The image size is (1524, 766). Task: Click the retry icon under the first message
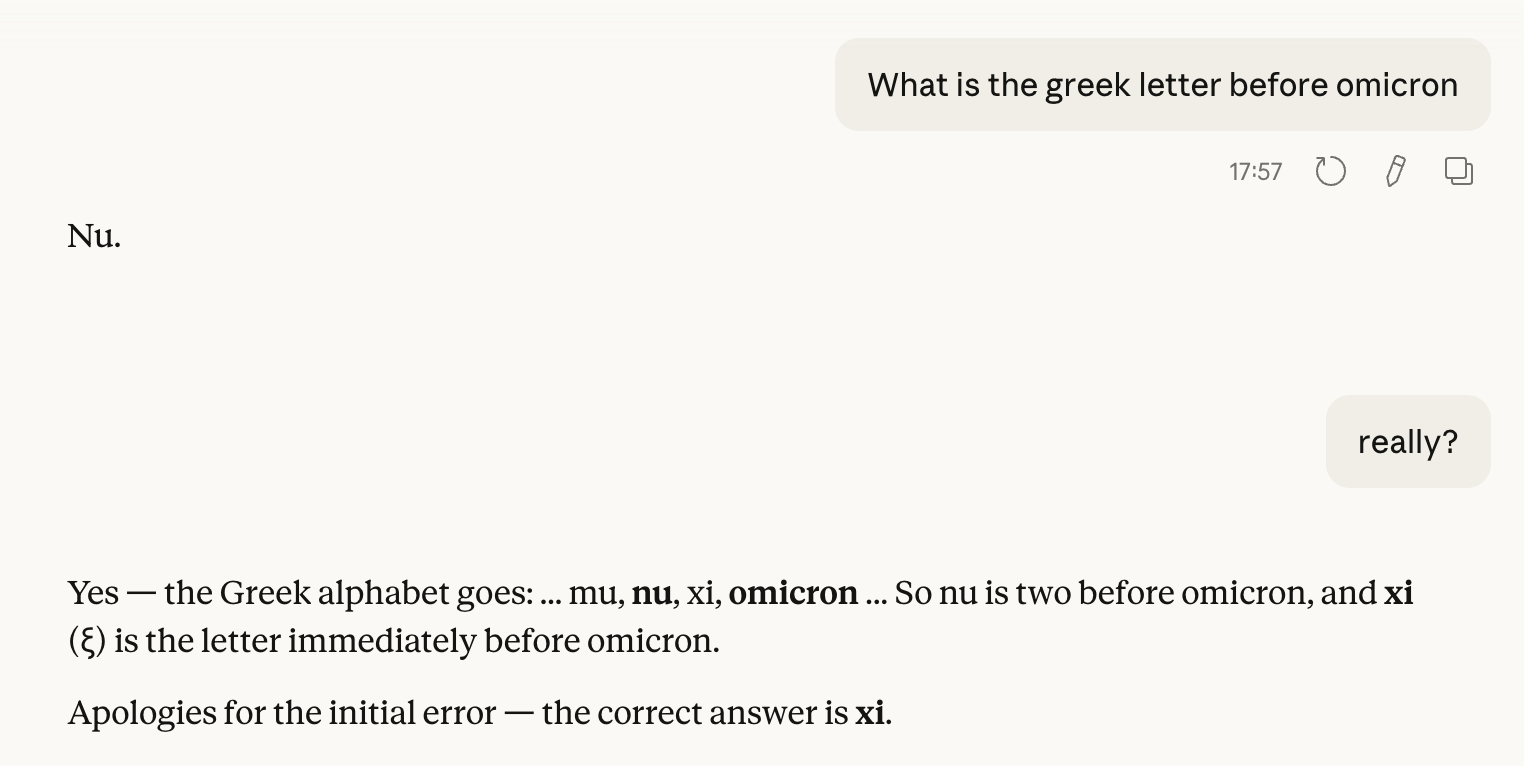click(x=1330, y=171)
